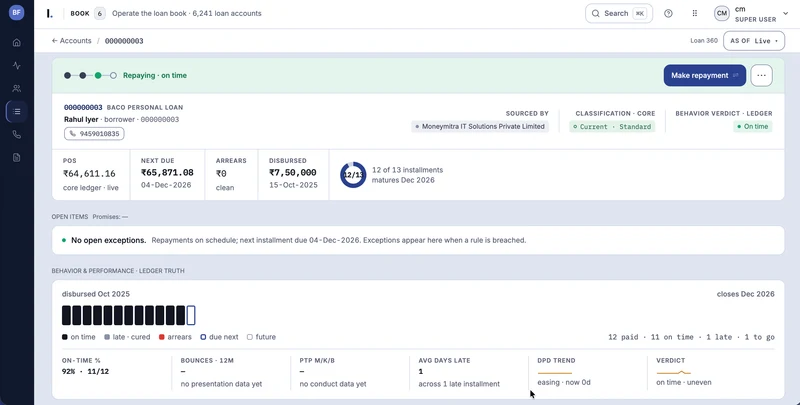Open the activity pulse icon in the sidebar
800x405 pixels.
pyautogui.click(x=16, y=65)
